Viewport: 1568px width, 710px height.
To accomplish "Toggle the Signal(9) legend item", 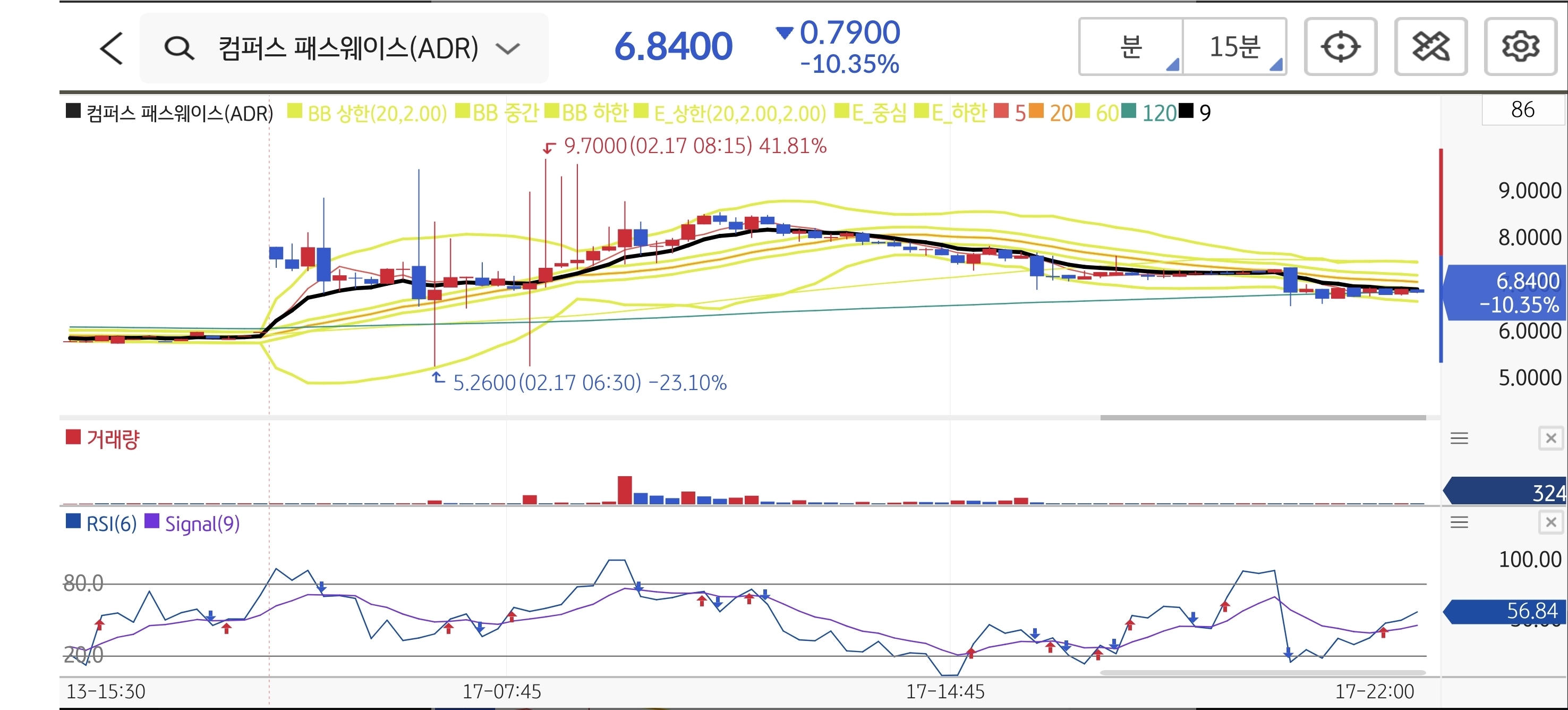I will tap(201, 523).
